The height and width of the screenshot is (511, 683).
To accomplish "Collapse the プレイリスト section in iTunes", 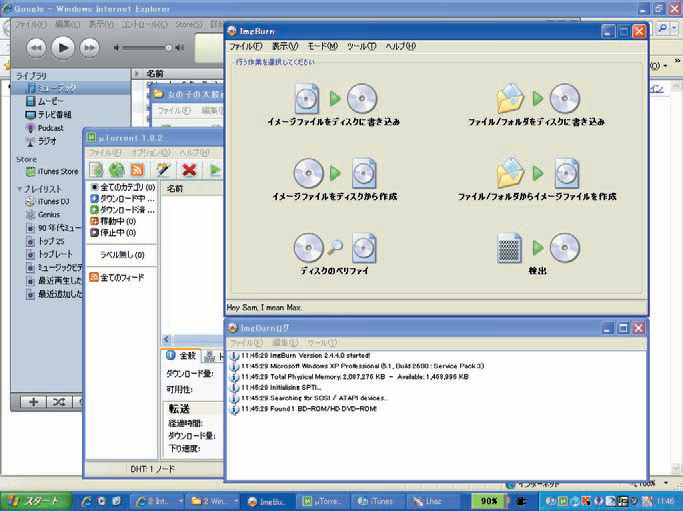I will pos(20,189).
